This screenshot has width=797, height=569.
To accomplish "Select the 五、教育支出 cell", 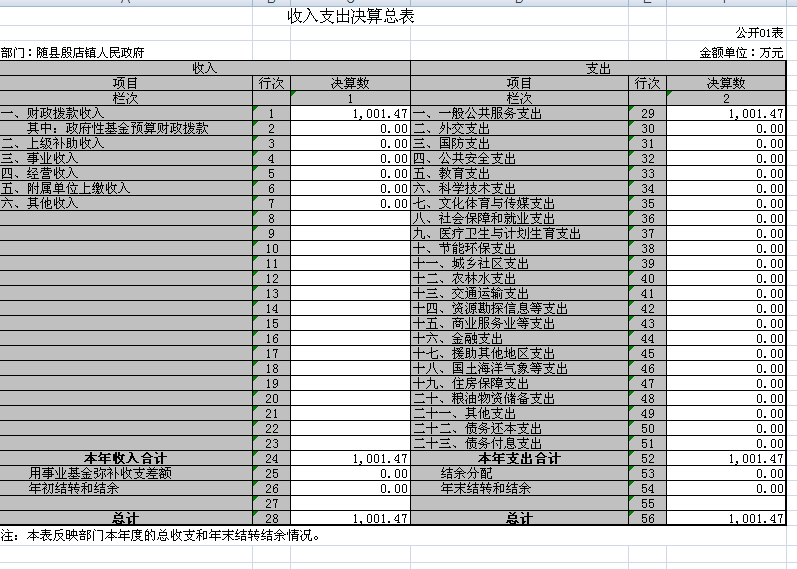I will click(x=519, y=173).
